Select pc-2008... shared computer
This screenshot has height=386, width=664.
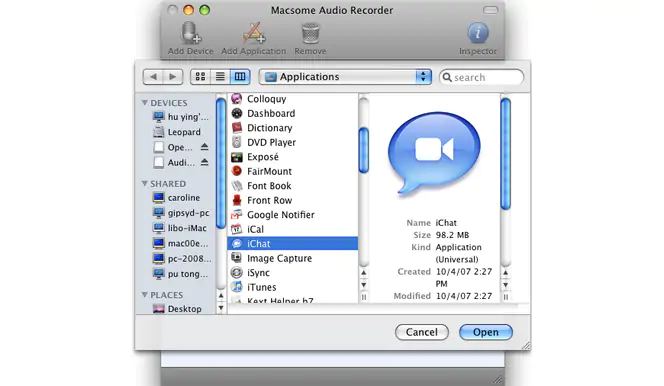(182, 259)
